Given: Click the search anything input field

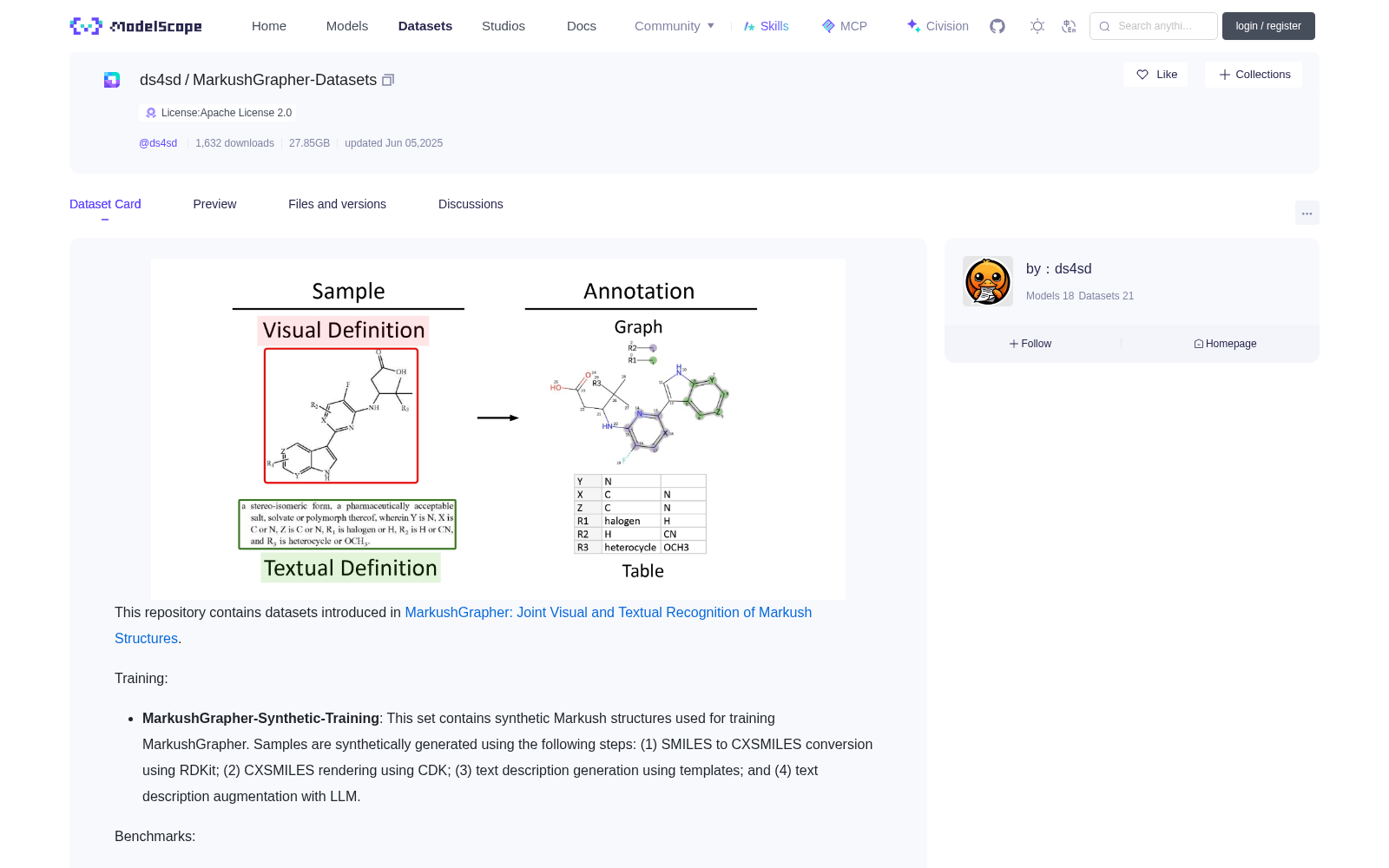Looking at the screenshot, I should click(x=1154, y=26).
